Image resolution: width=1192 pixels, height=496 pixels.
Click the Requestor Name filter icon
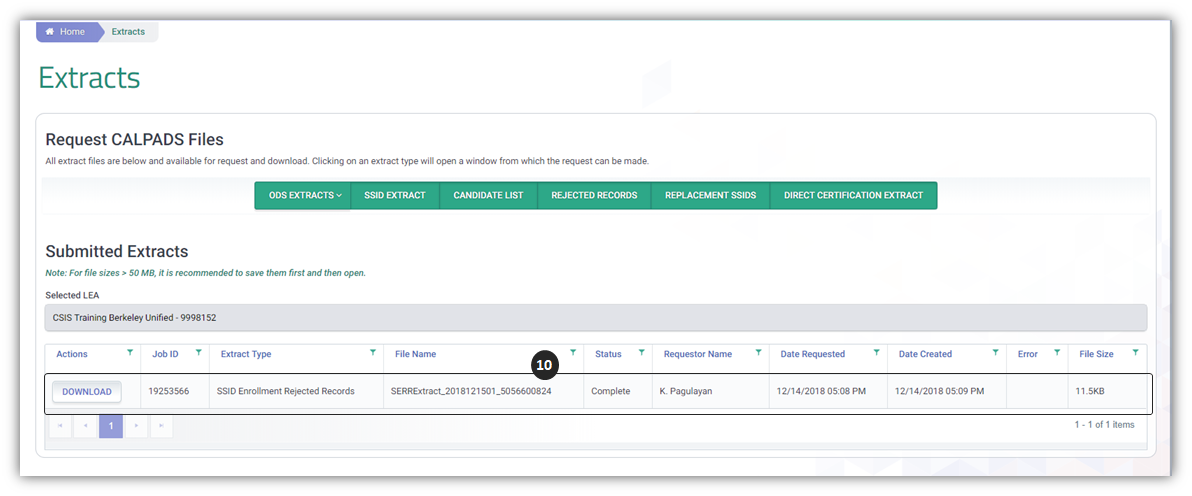pyautogui.click(x=760, y=353)
